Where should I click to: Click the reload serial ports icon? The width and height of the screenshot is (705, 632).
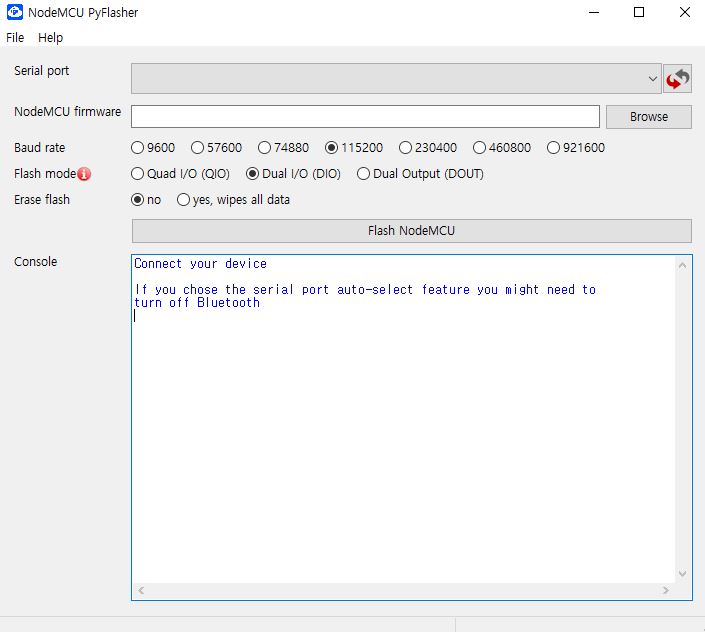(677, 79)
